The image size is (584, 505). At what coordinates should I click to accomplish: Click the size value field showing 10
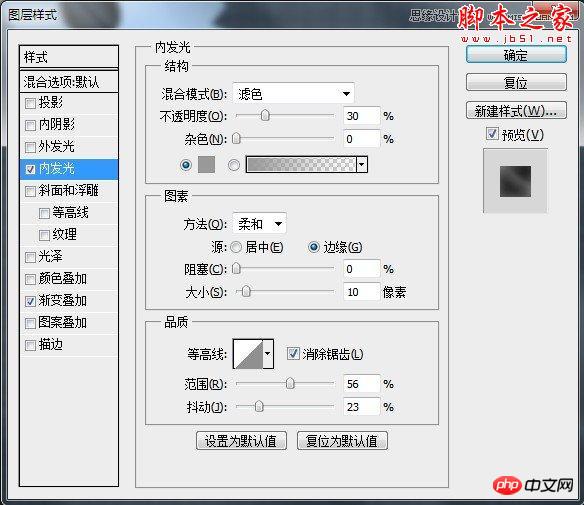pyautogui.click(x=362, y=292)
